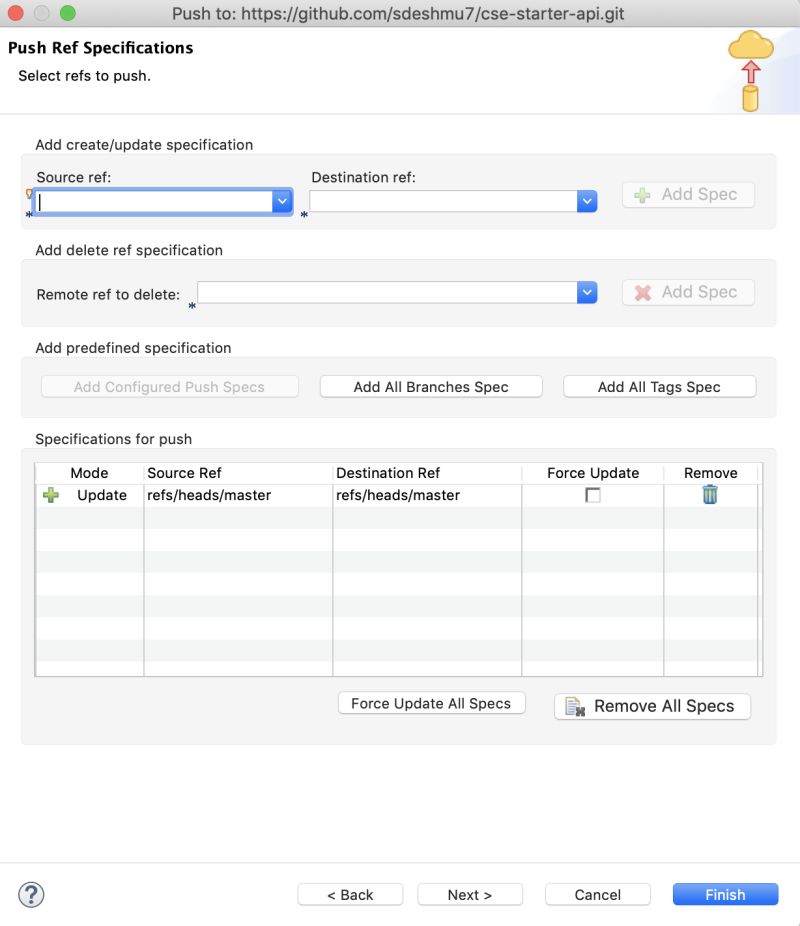Click the red X Add Spec icon

click(x=640, y=292)
